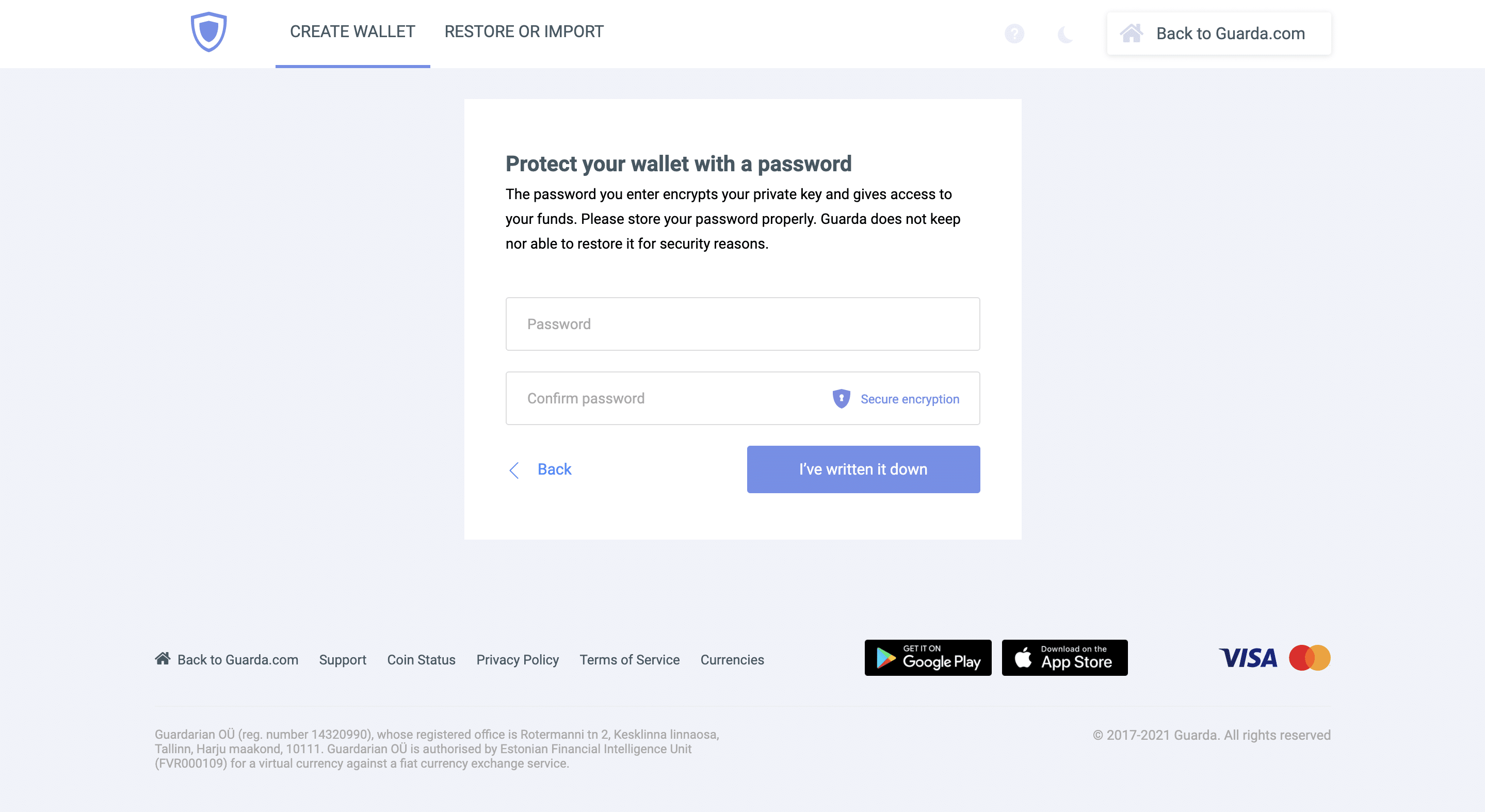This screenshot has height=812, width=1485.
Task: Select the CREATE WALLET tab
Action: tap(352, 31)
